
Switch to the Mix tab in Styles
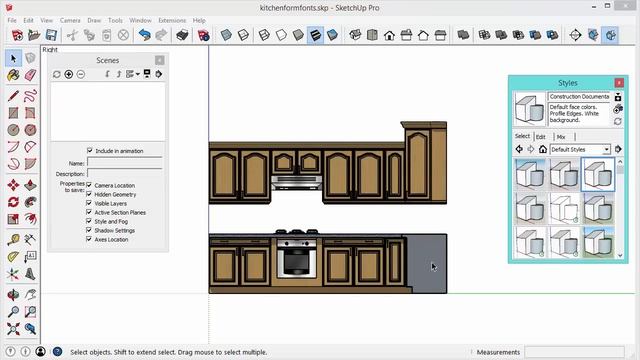(x=561, y=137)
